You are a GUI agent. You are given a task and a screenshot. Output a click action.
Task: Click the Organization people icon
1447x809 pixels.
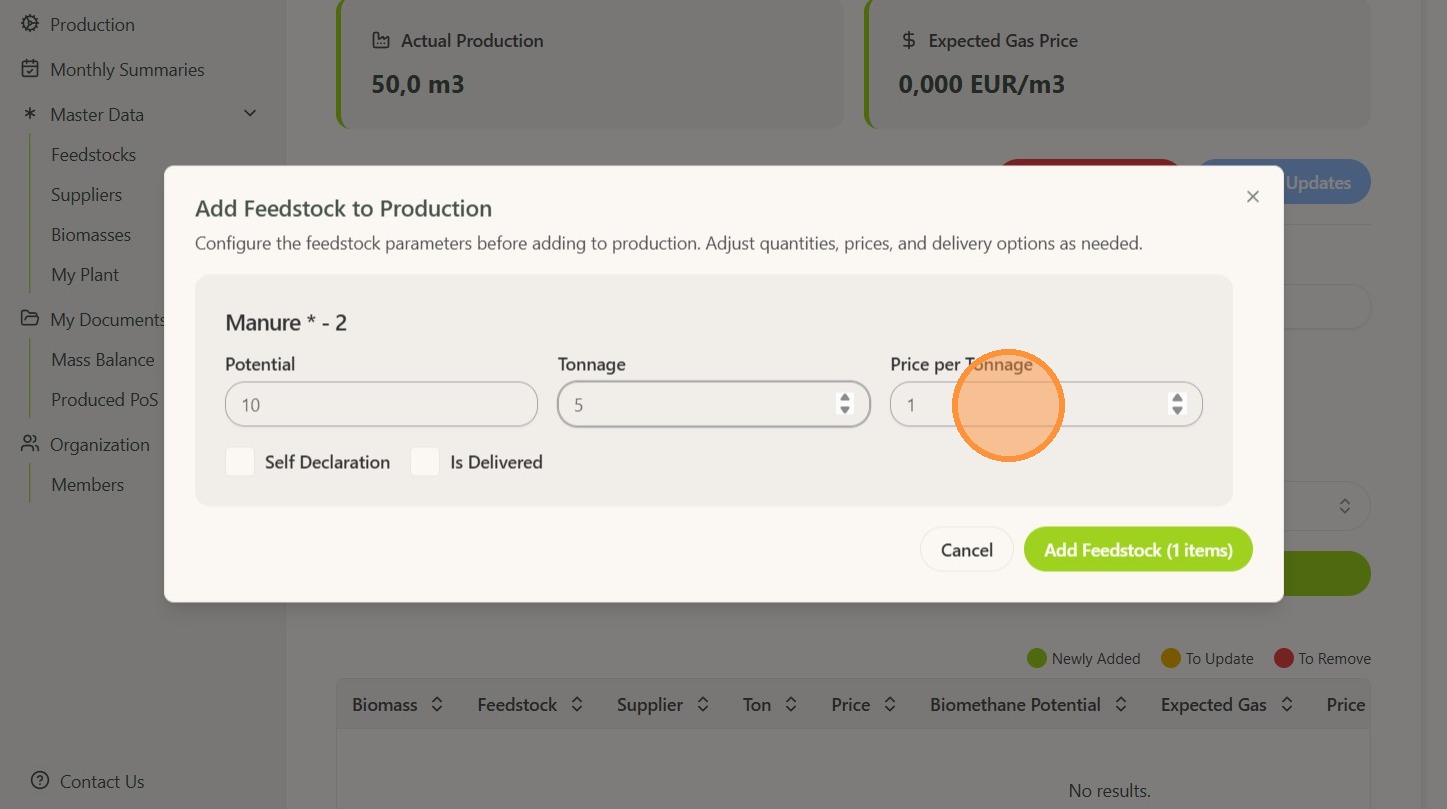click(30, 444)
